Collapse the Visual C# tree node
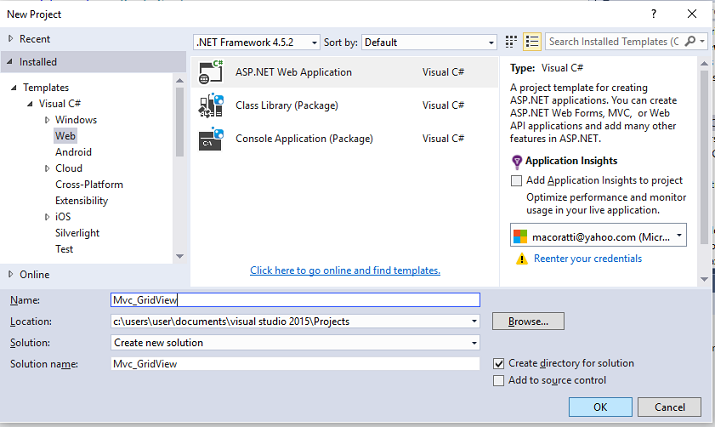The width and height of the screenshot is (715, 427). pos(30,104)
